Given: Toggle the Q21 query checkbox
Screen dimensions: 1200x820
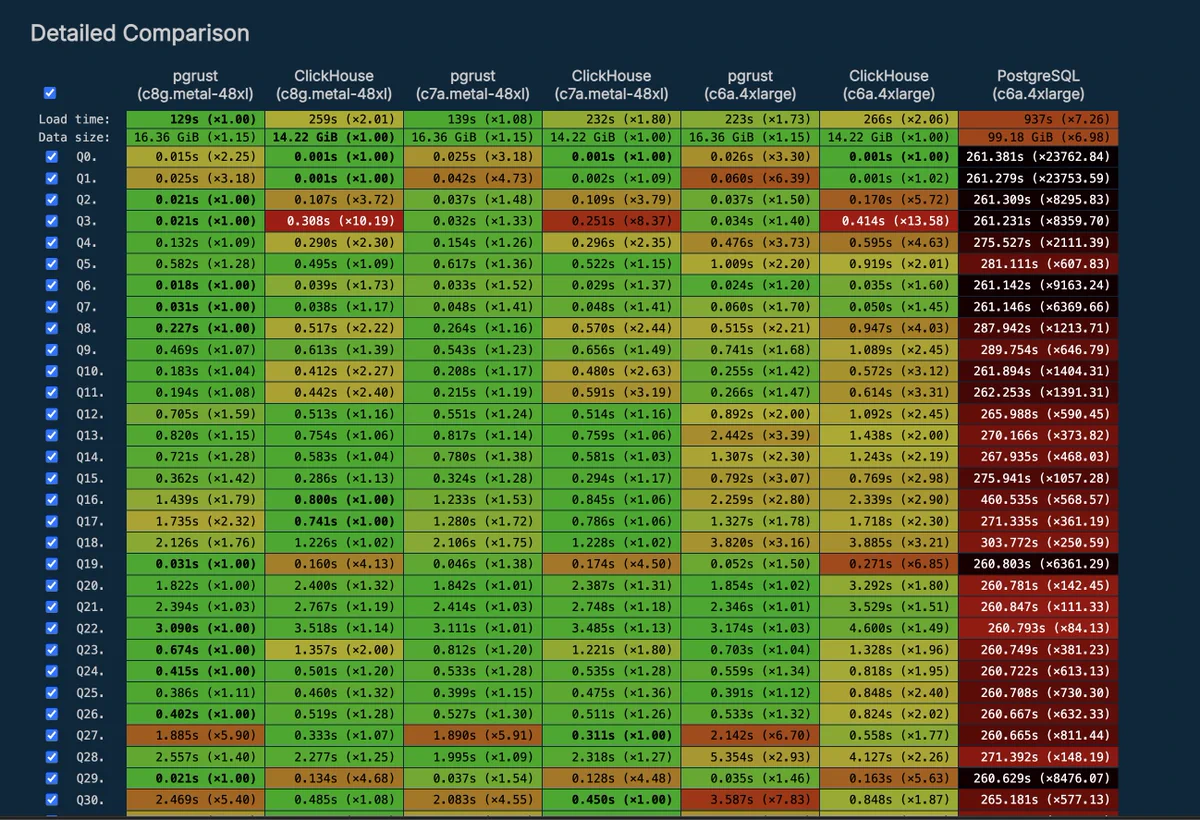Looking at the screenshot, I should pyautogui.click(x=51, y=606).
